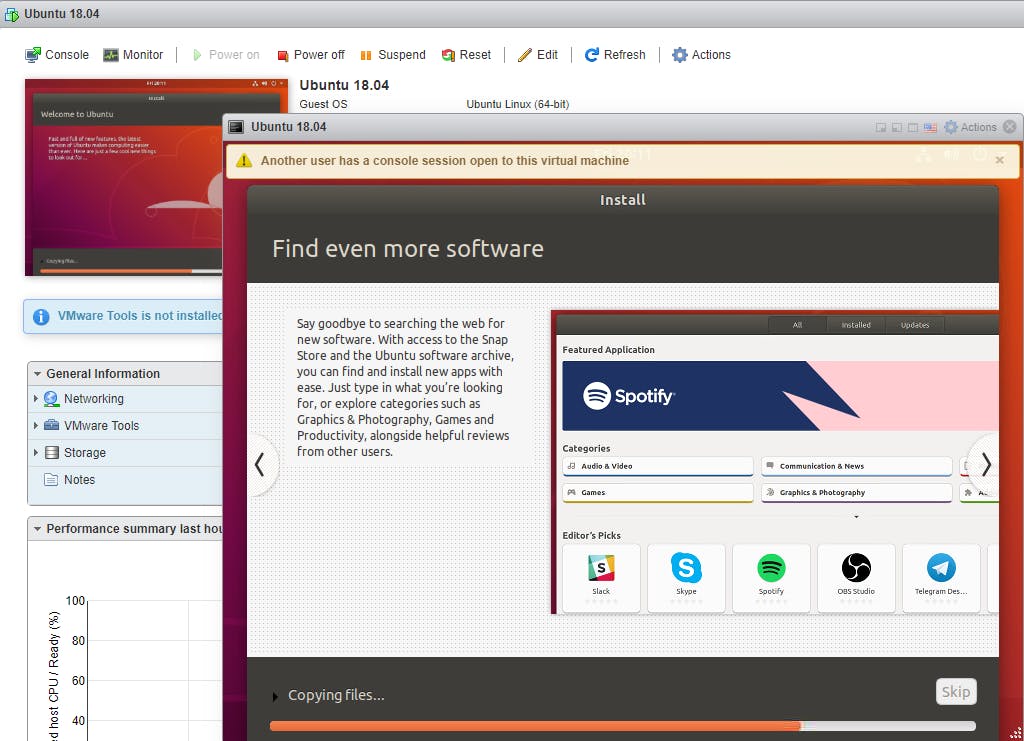The image size is (1024, 741).
Task: Click first console layout size icon
Action: pyautogui.click(x=881, y=127)
